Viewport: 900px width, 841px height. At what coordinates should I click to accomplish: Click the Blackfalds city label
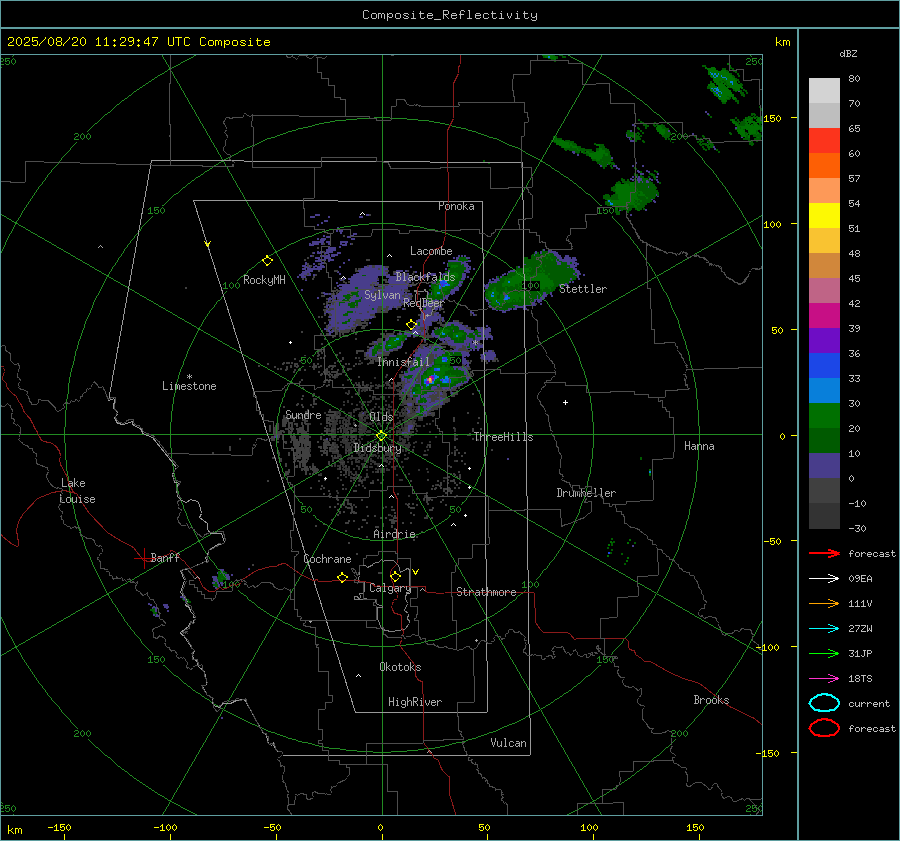coord(425,277)
